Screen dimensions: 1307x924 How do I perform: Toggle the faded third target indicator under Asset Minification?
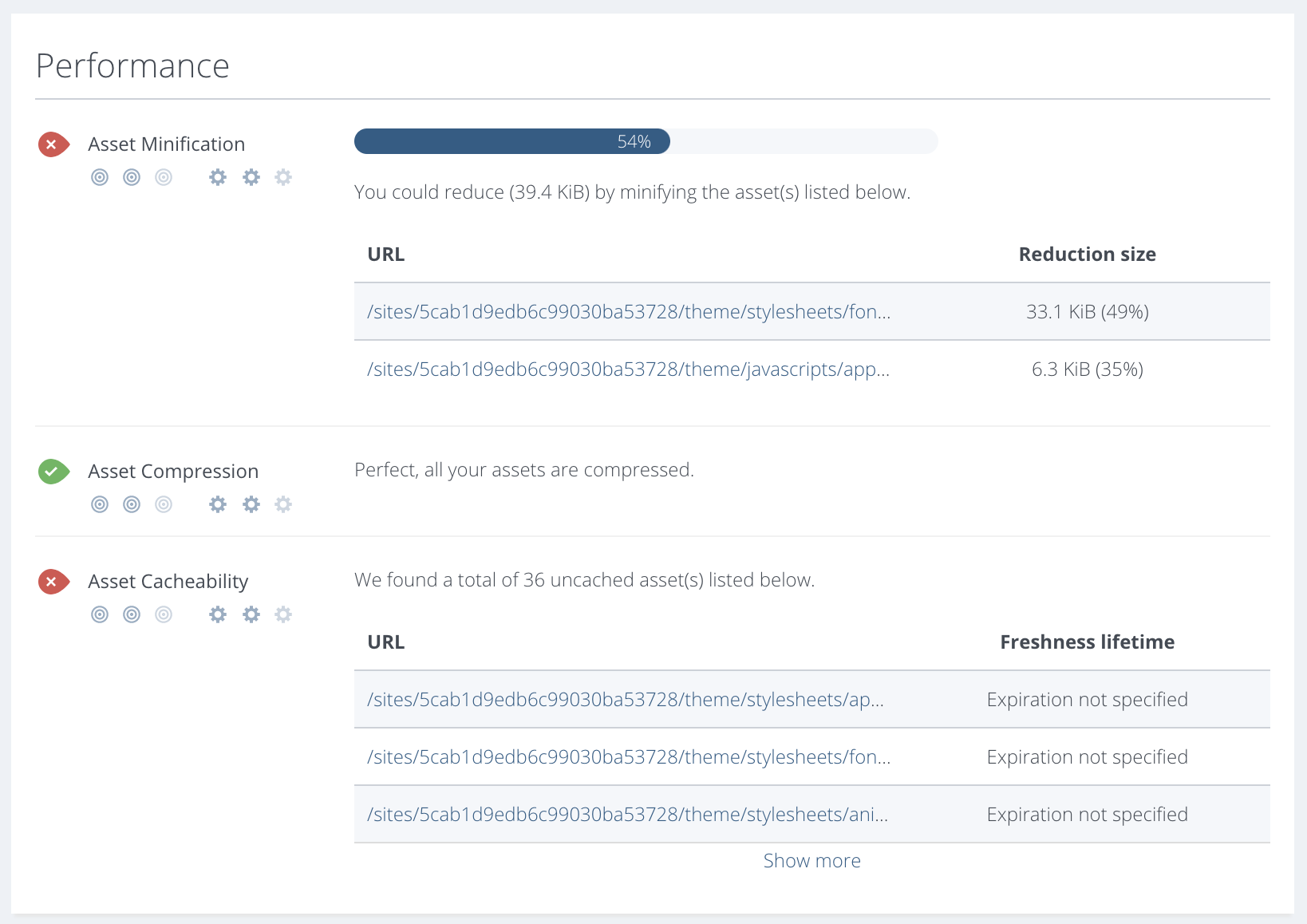[163, 177]
